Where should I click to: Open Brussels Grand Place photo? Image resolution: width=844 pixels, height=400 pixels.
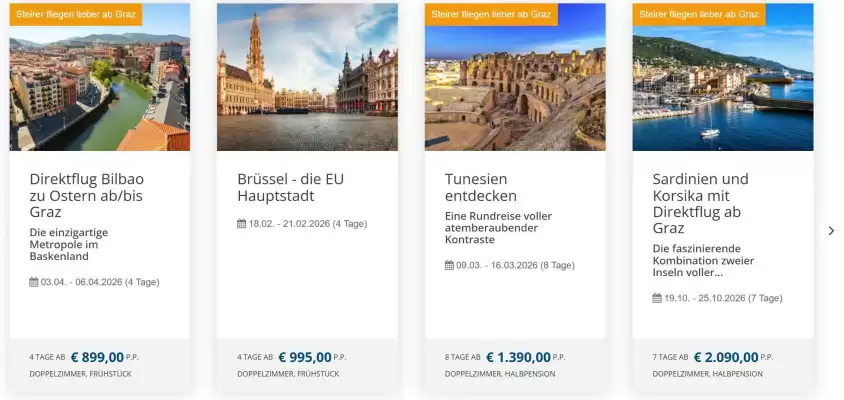[307, 78]
